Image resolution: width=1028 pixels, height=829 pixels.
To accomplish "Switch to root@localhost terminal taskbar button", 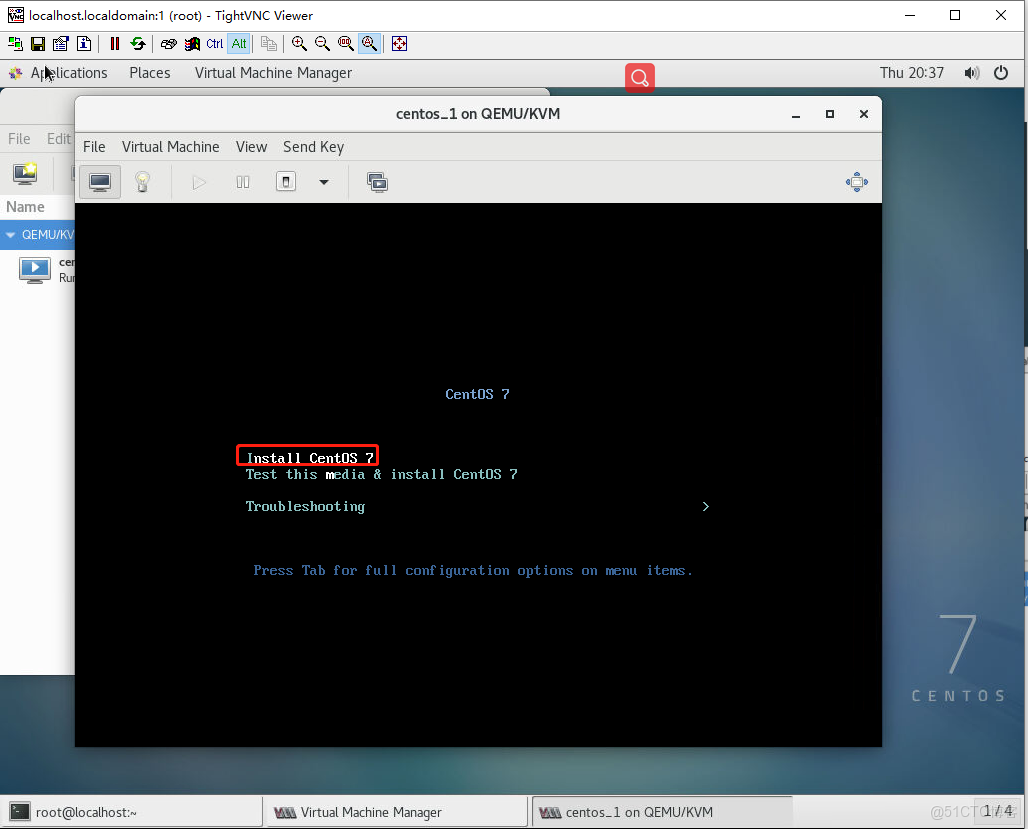I will [x=132, y=812].
